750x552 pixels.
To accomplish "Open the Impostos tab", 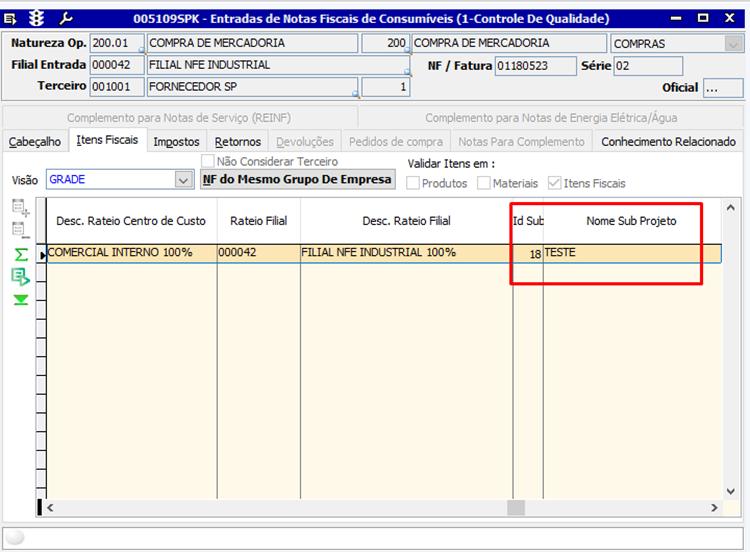I will point(176,142).
